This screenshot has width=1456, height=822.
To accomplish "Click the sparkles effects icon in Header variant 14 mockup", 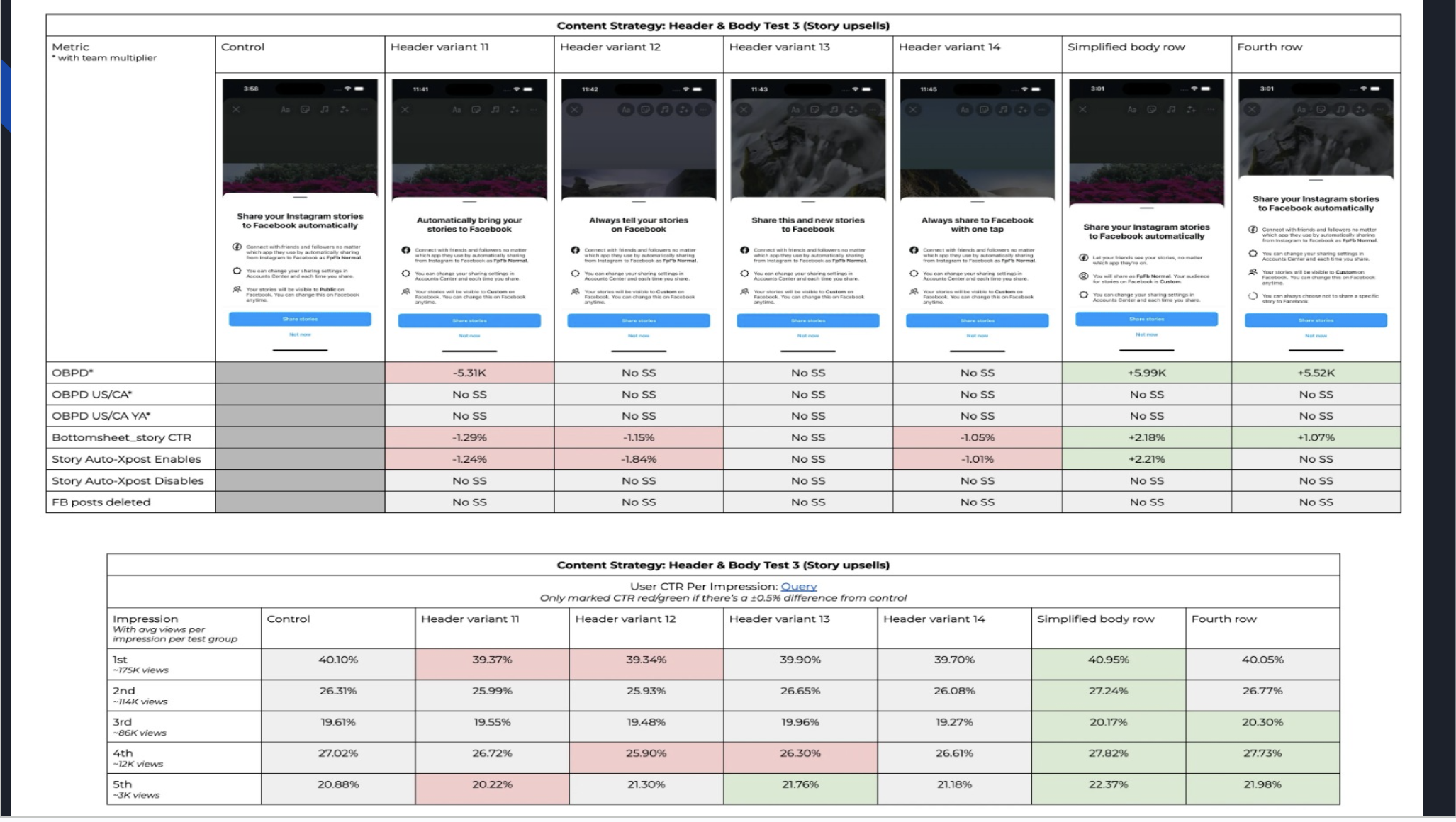I will click(1022, 110).
